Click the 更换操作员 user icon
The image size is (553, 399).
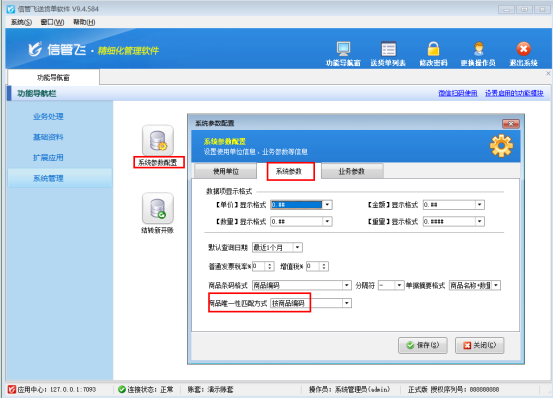[x=478, y=49]
